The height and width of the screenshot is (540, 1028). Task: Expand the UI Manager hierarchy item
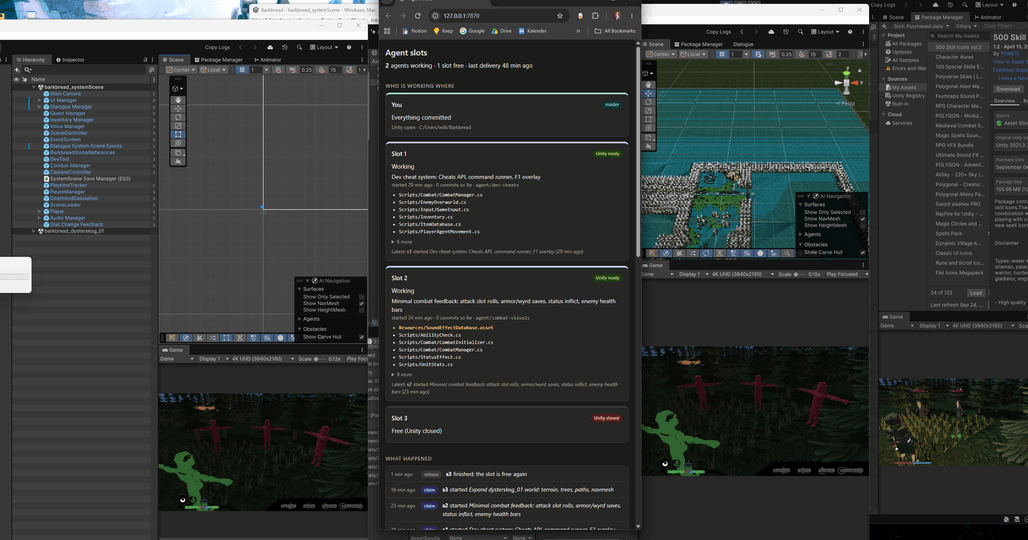click(x=40, y=100)
